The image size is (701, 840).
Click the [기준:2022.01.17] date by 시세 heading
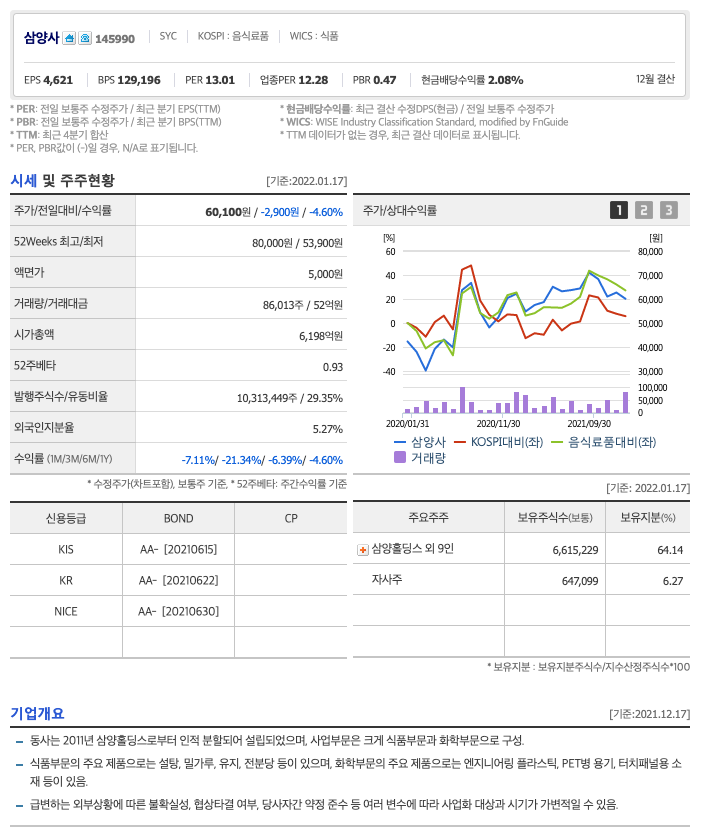[307, 181]
